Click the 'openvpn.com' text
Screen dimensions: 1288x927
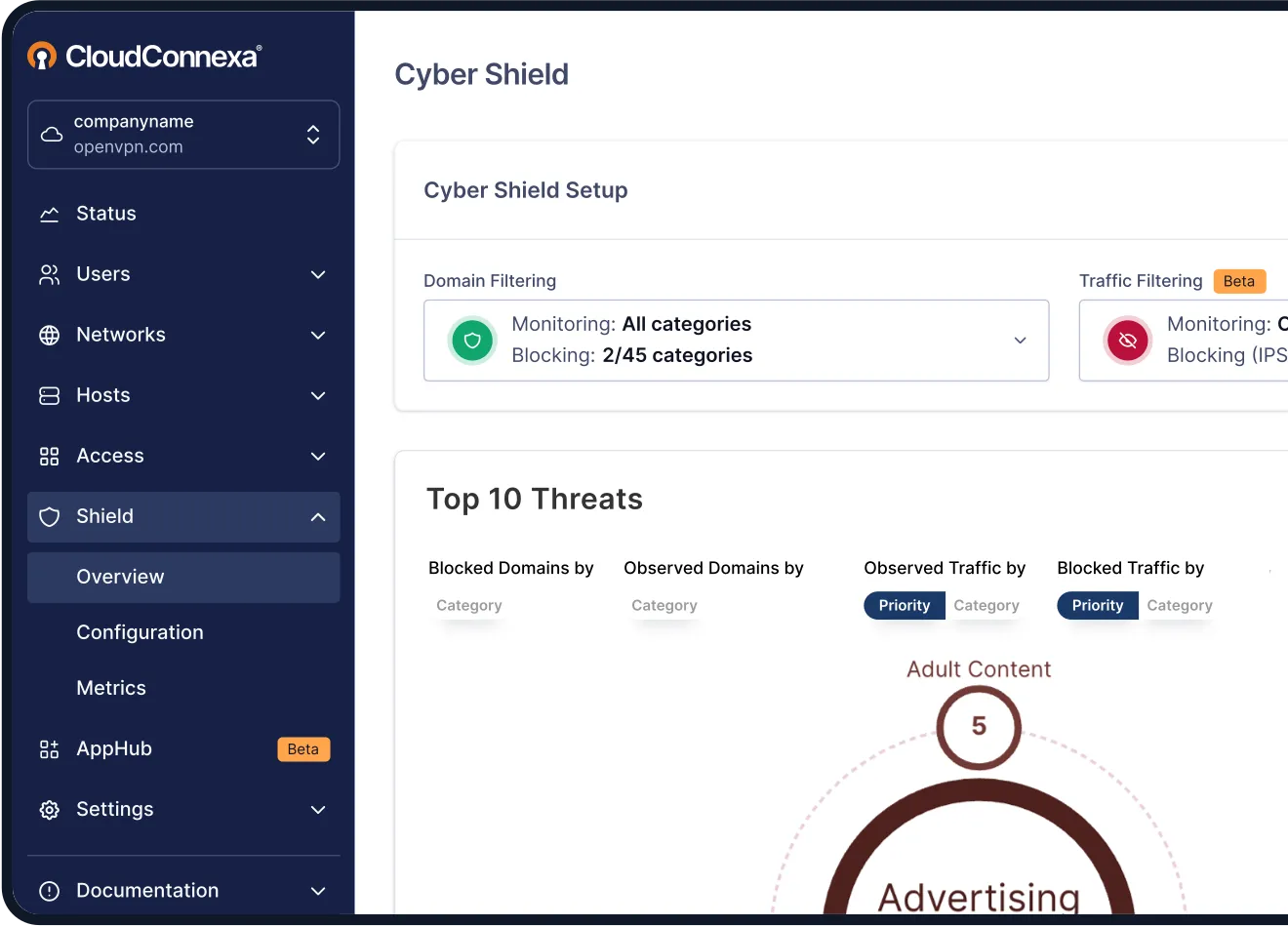point(129,147)
